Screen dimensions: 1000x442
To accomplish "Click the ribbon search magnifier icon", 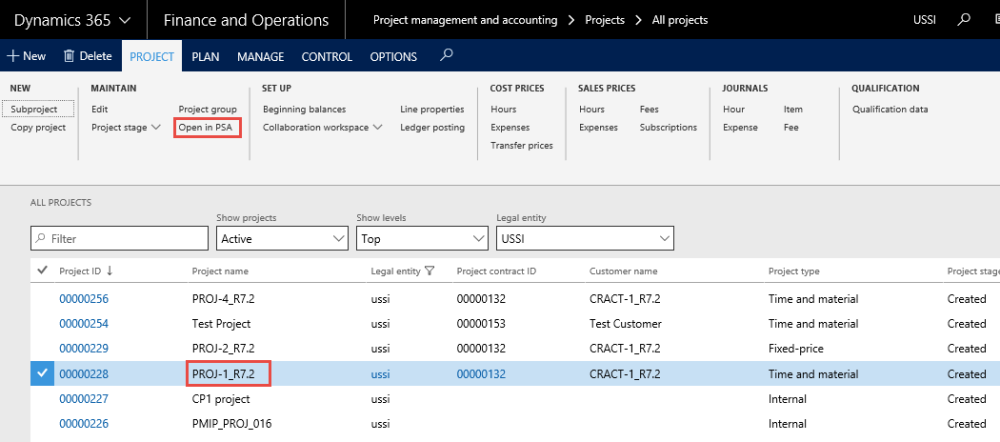I will tap(447, 56).
